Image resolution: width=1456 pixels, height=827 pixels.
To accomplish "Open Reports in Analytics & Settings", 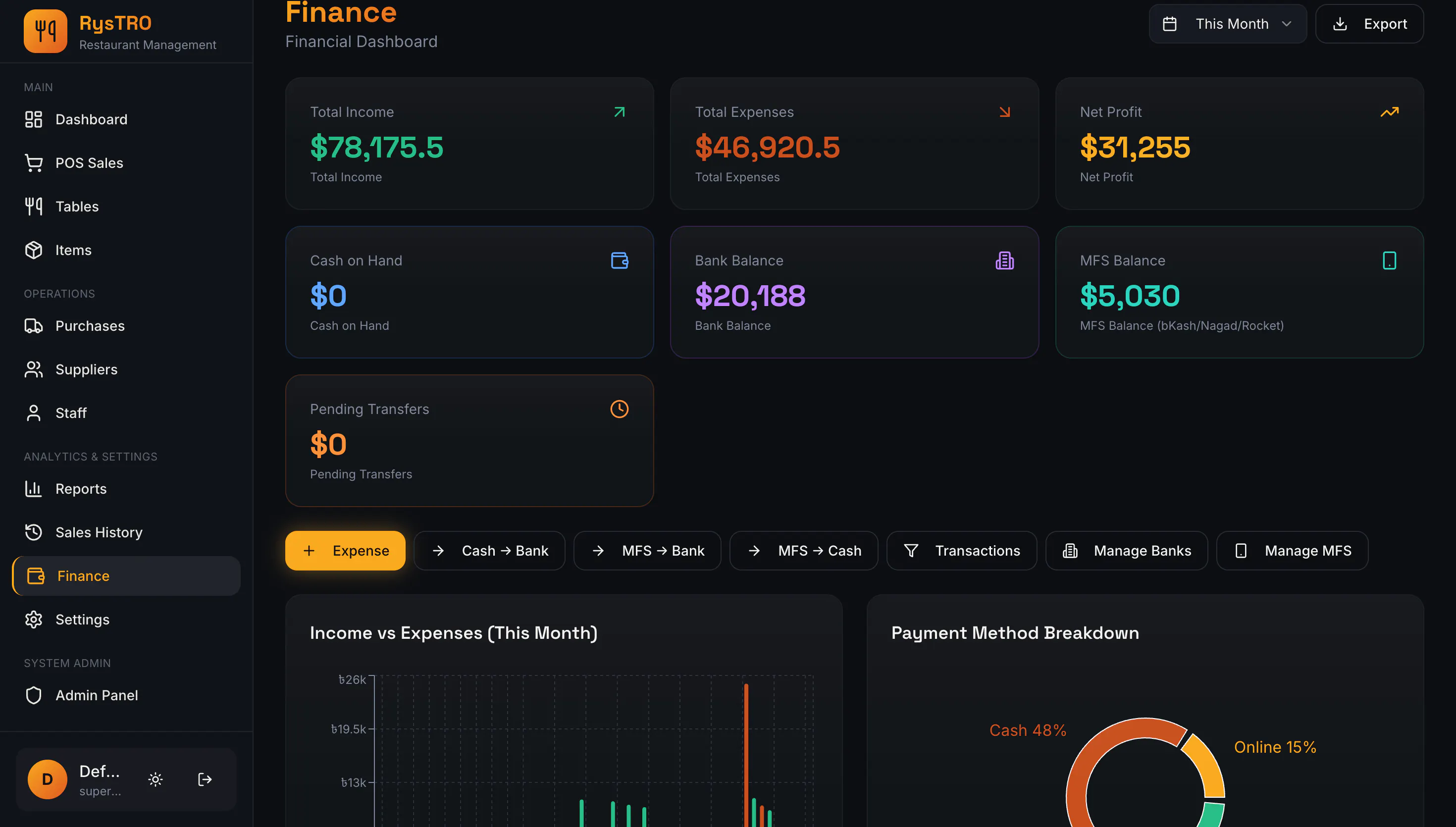I will point(126,488).
